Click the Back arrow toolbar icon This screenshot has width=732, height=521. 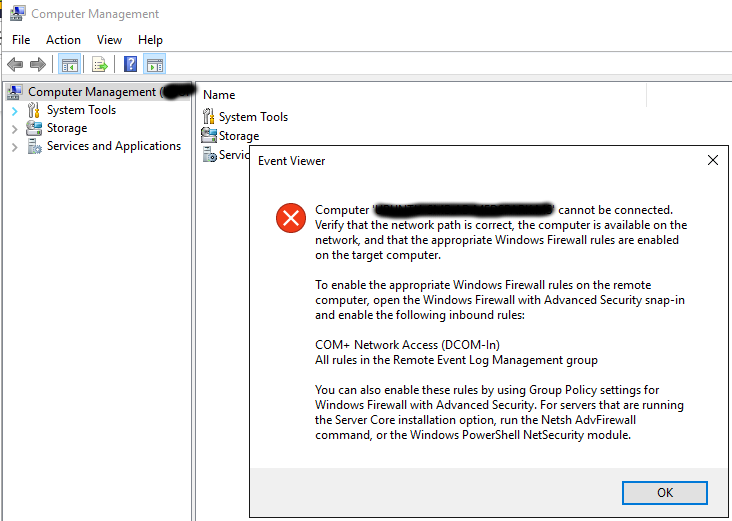tap(15, 64)
